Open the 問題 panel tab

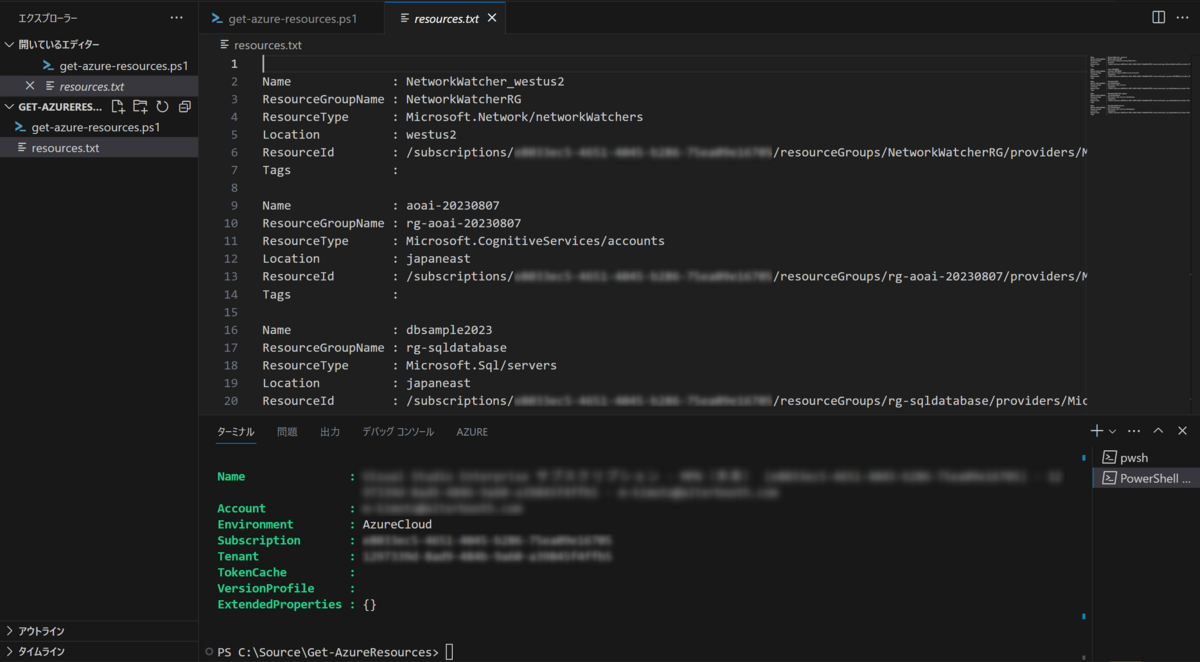(x=287, y=432)
